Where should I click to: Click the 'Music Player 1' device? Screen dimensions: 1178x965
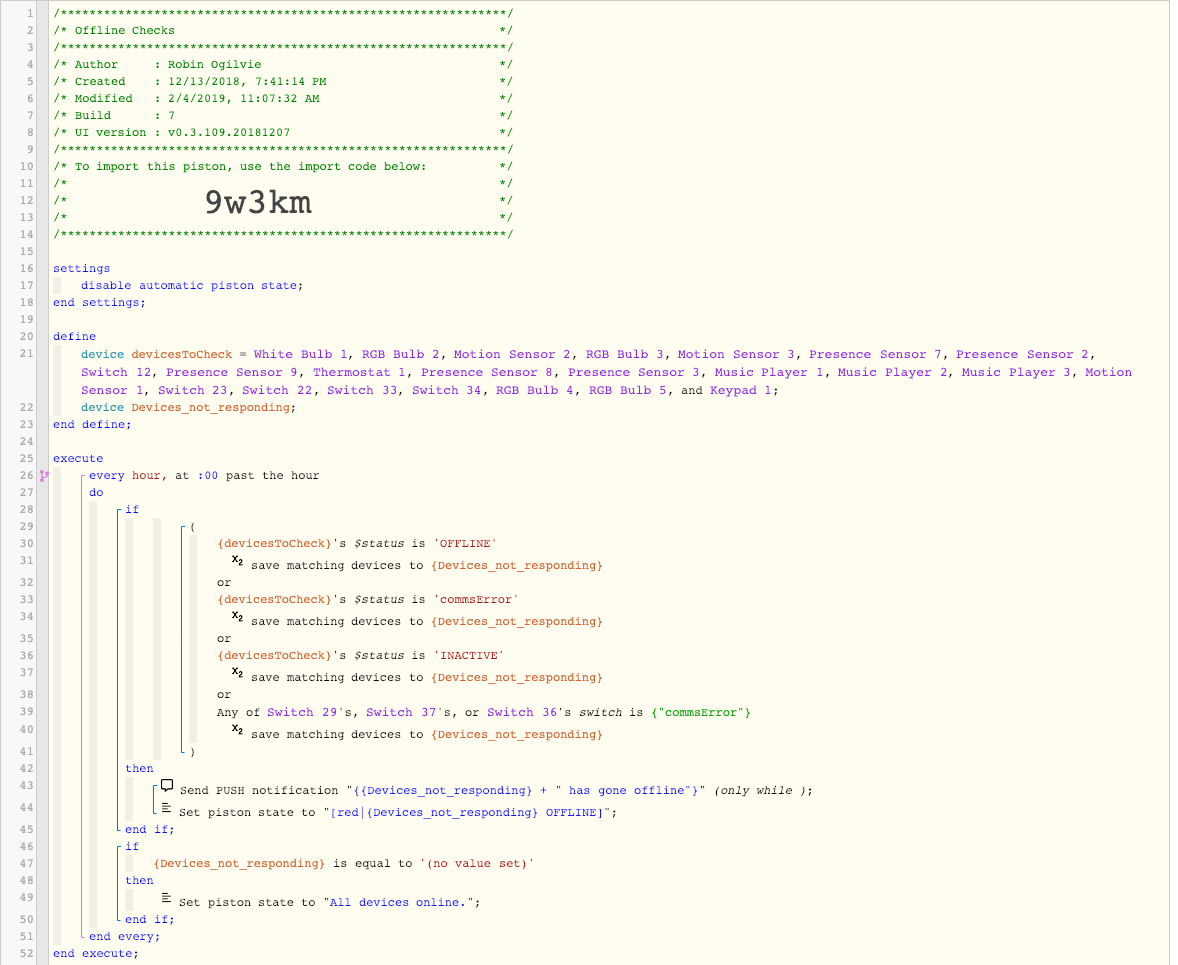click(x=769, y=373)
